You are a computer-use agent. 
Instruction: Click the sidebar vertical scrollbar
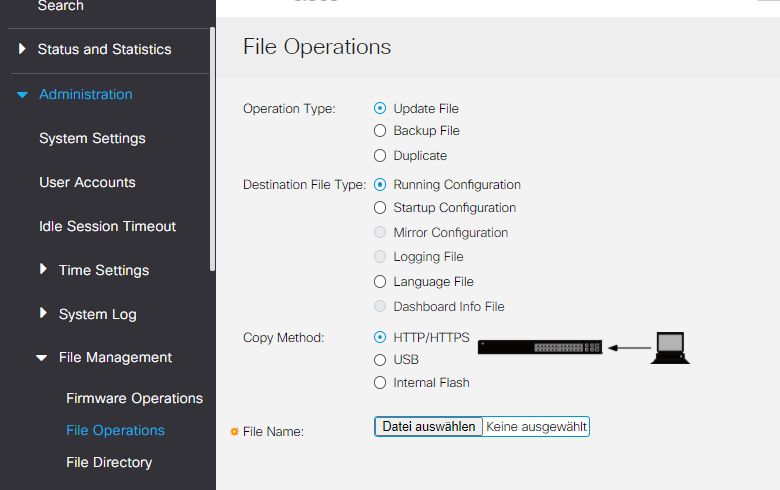(212, 149)
